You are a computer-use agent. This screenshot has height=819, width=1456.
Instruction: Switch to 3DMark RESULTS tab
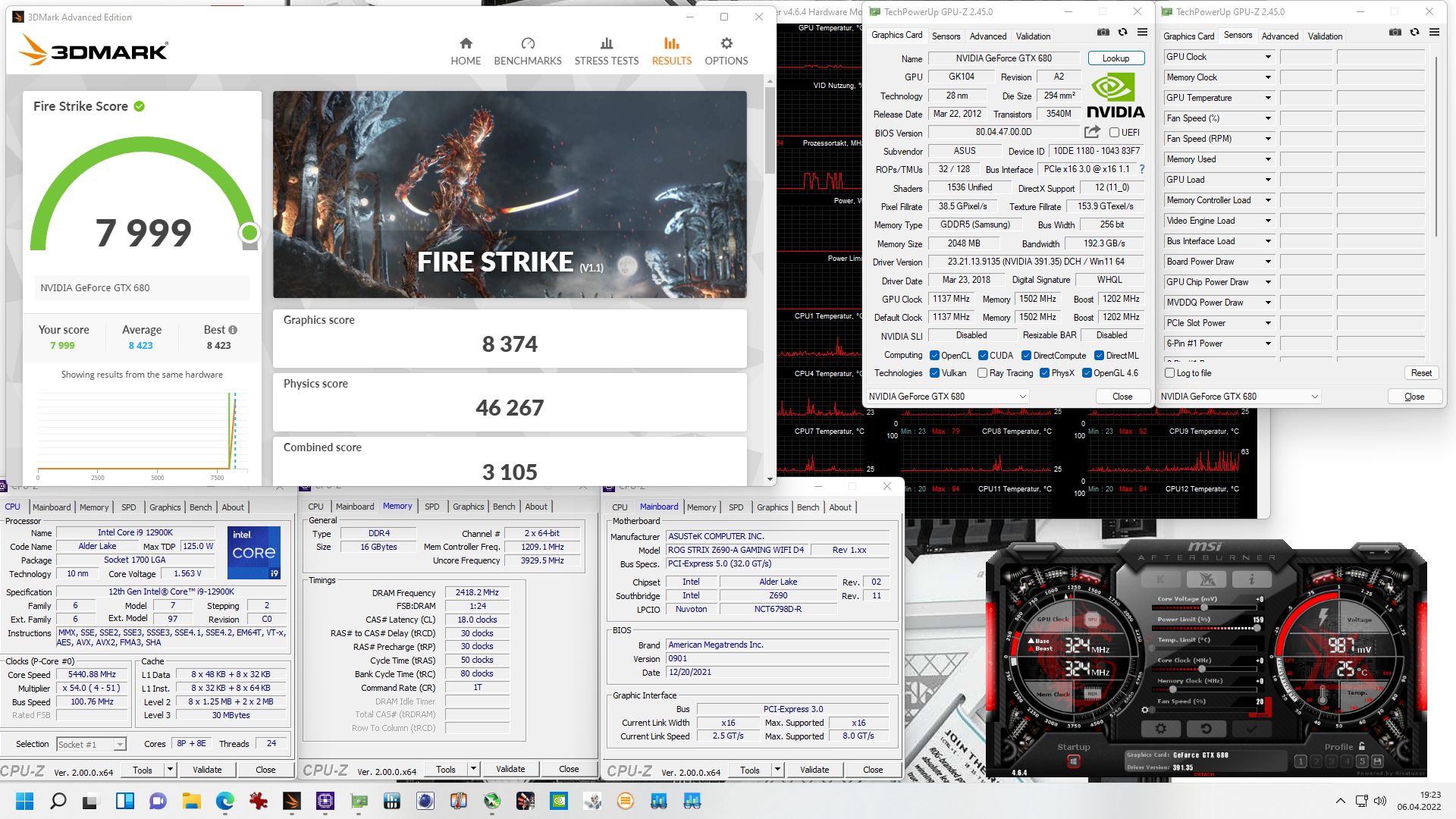click(x=672, y=52)
